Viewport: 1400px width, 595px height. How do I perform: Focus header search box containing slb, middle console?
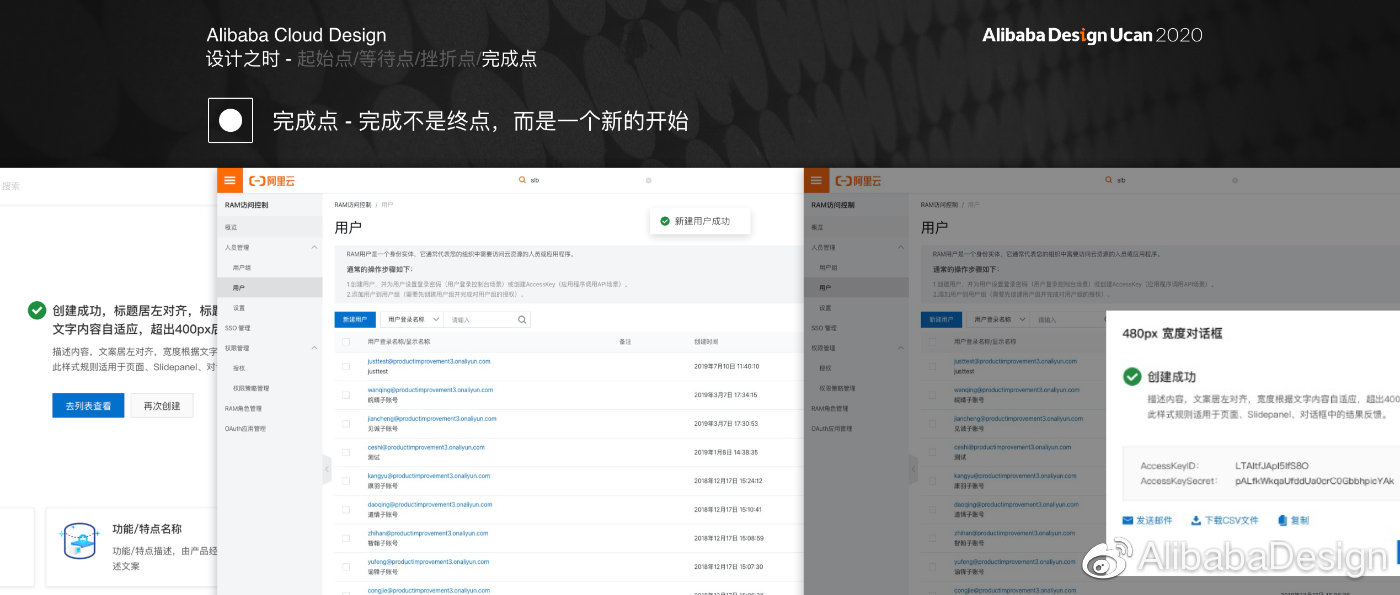click(585, 181)
